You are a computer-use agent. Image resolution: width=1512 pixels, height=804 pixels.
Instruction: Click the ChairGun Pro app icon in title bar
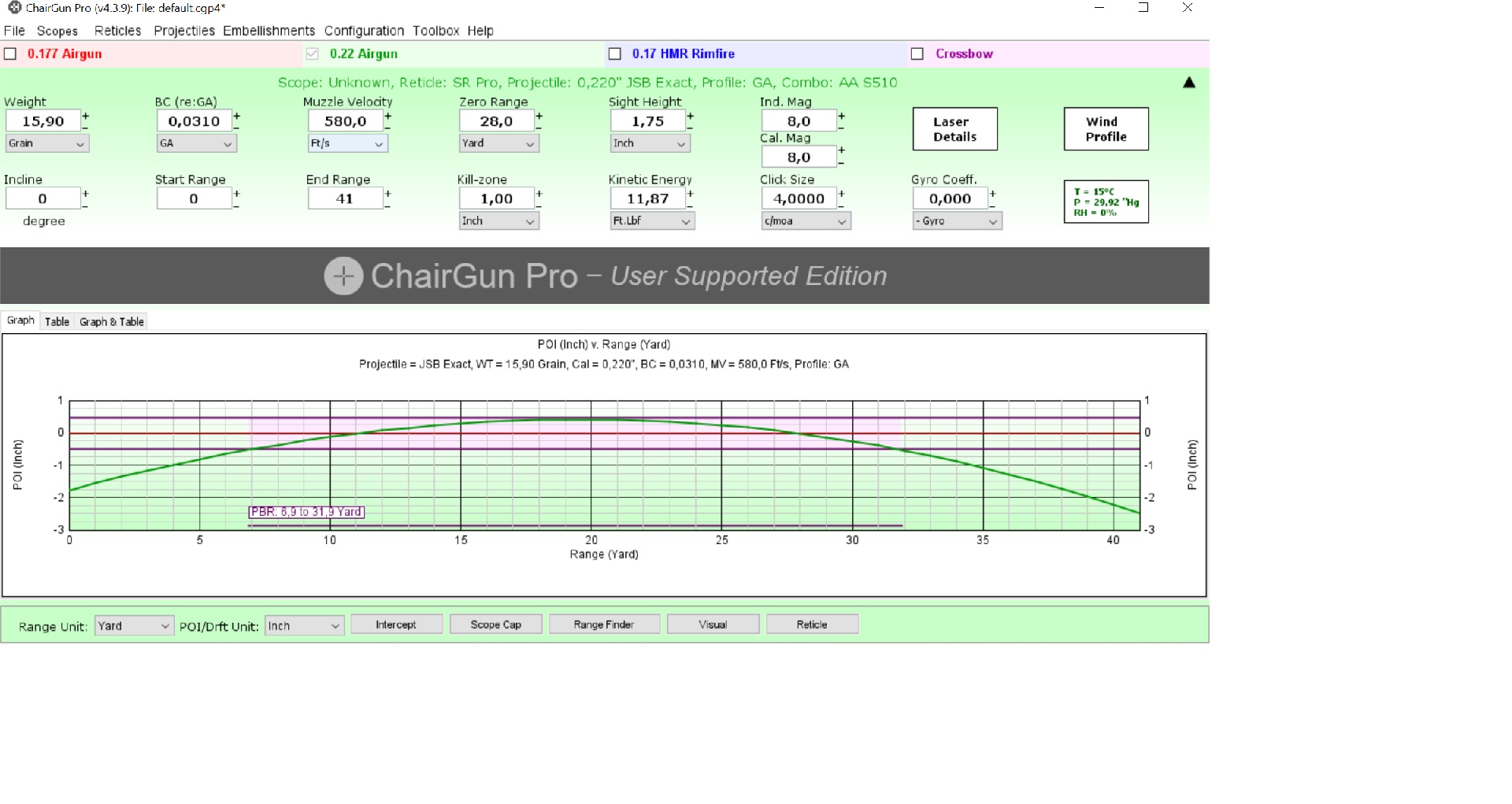coord(14,8)
